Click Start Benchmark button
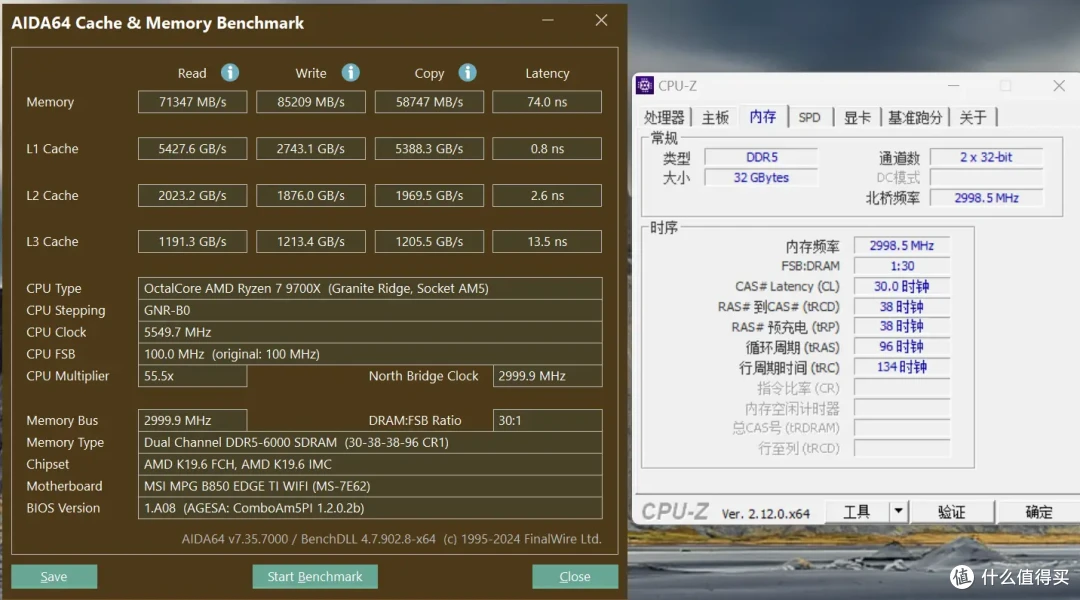Screen dimensions: 1080x600 [315, 577]
